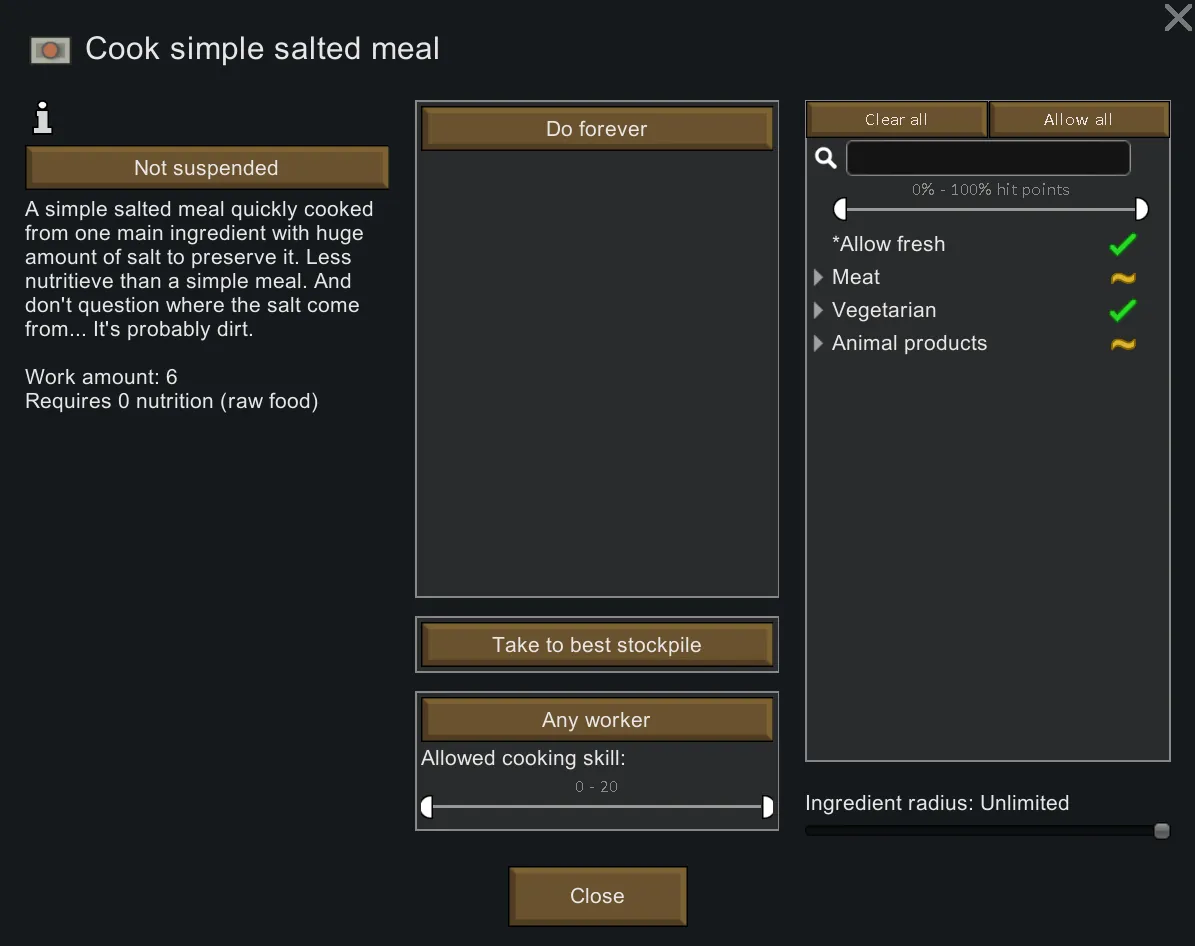Screen dimensions: 1195x946
Task: Toggle the Vegetarian category checkmark
Action: point(1123,311)
